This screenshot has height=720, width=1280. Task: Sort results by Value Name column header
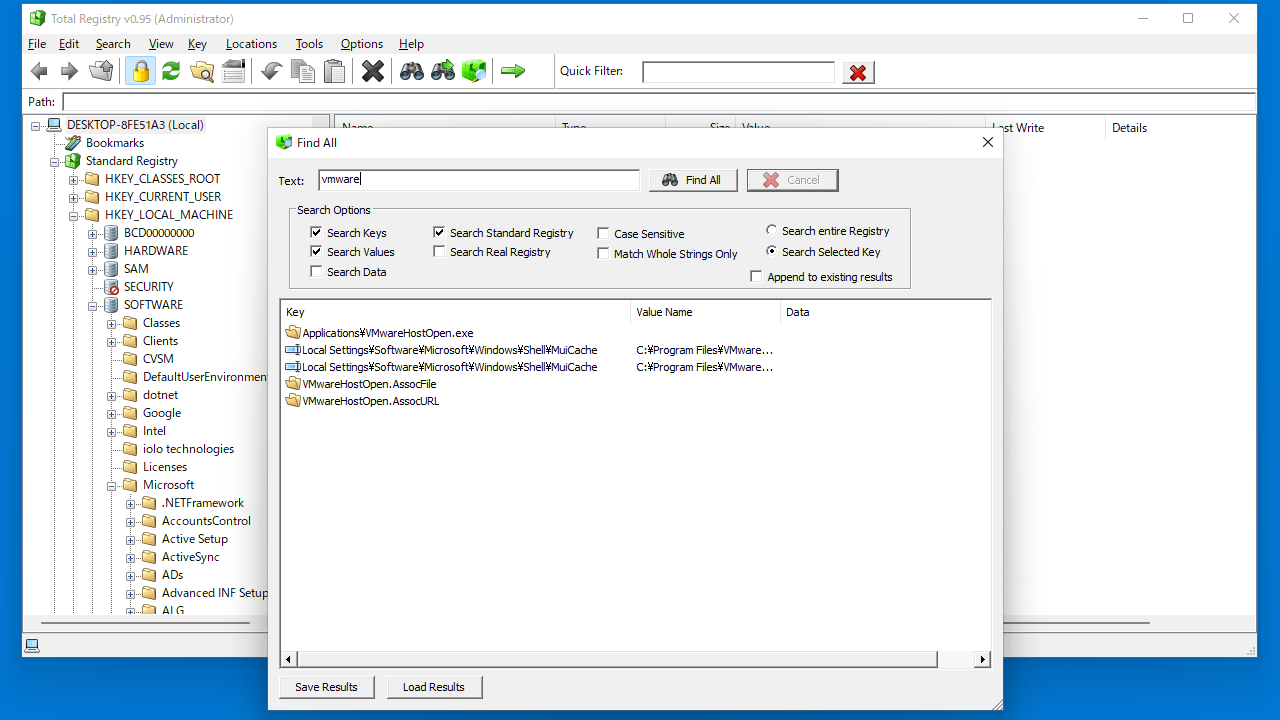705,312
